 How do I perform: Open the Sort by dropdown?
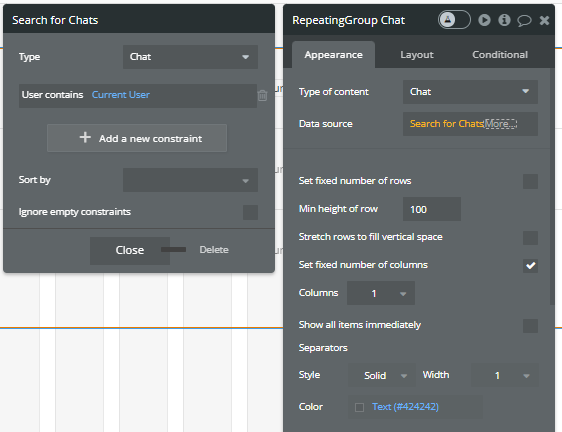[x=190, y=180]
